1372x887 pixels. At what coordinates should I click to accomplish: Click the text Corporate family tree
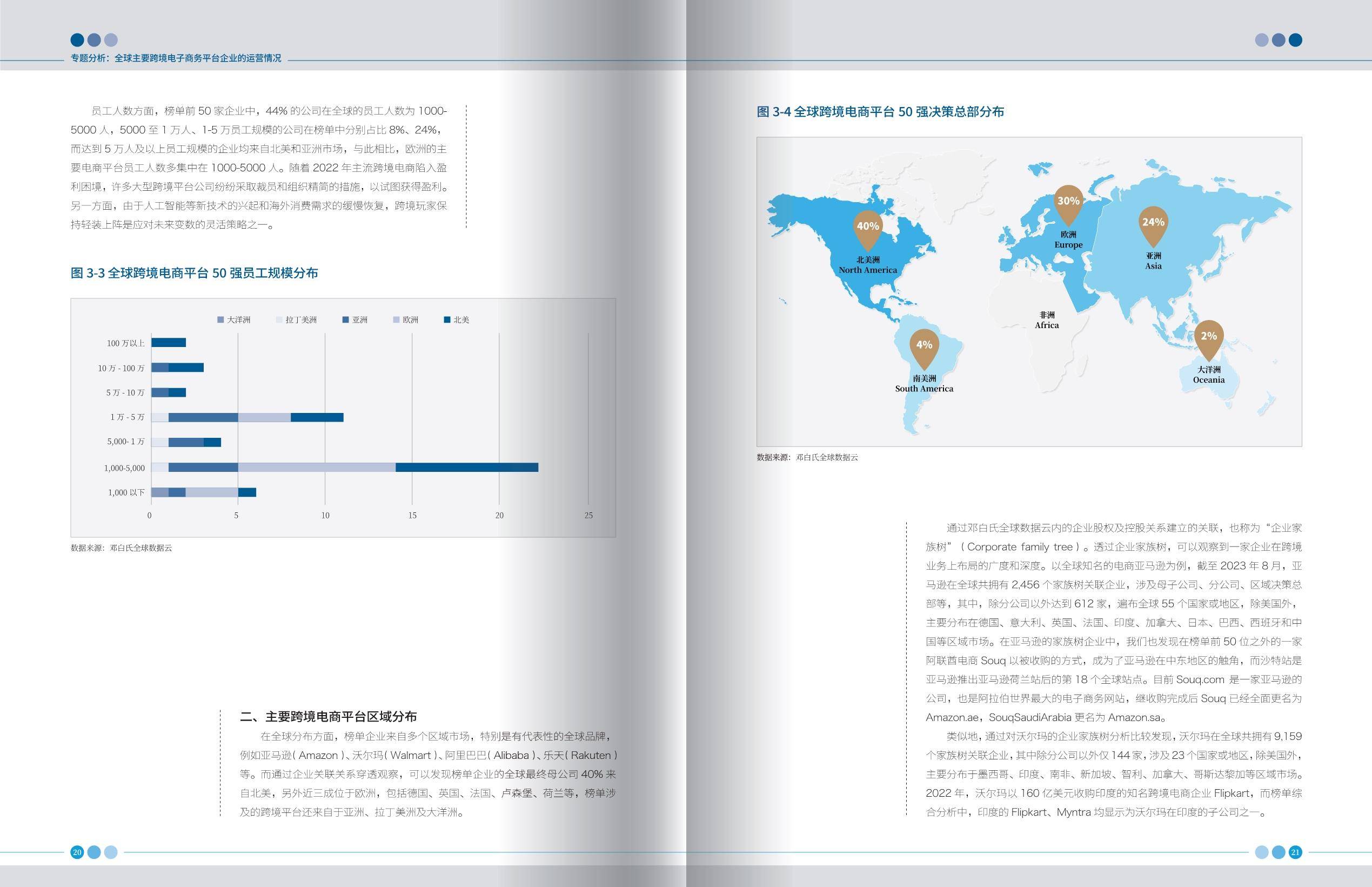(x=1020, y=547)
